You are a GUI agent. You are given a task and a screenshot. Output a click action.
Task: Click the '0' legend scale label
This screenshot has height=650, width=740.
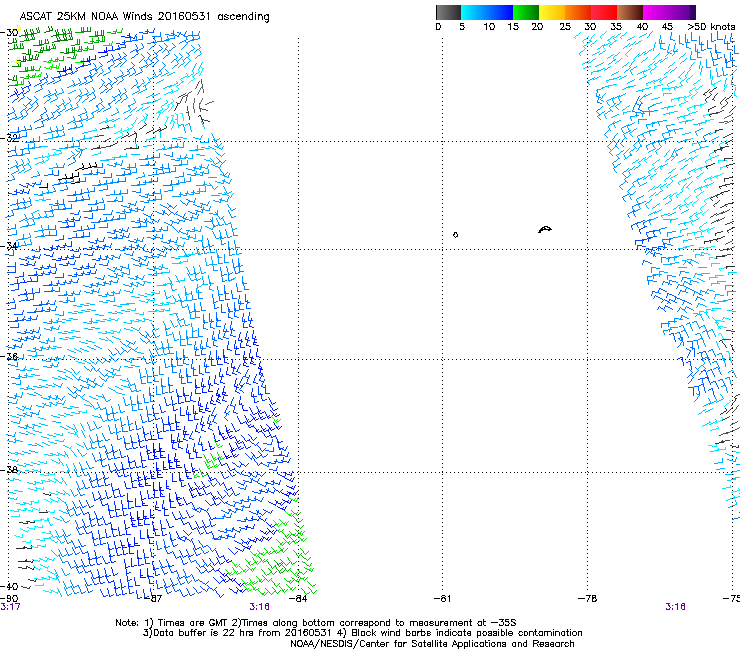(x=438, y=27)
